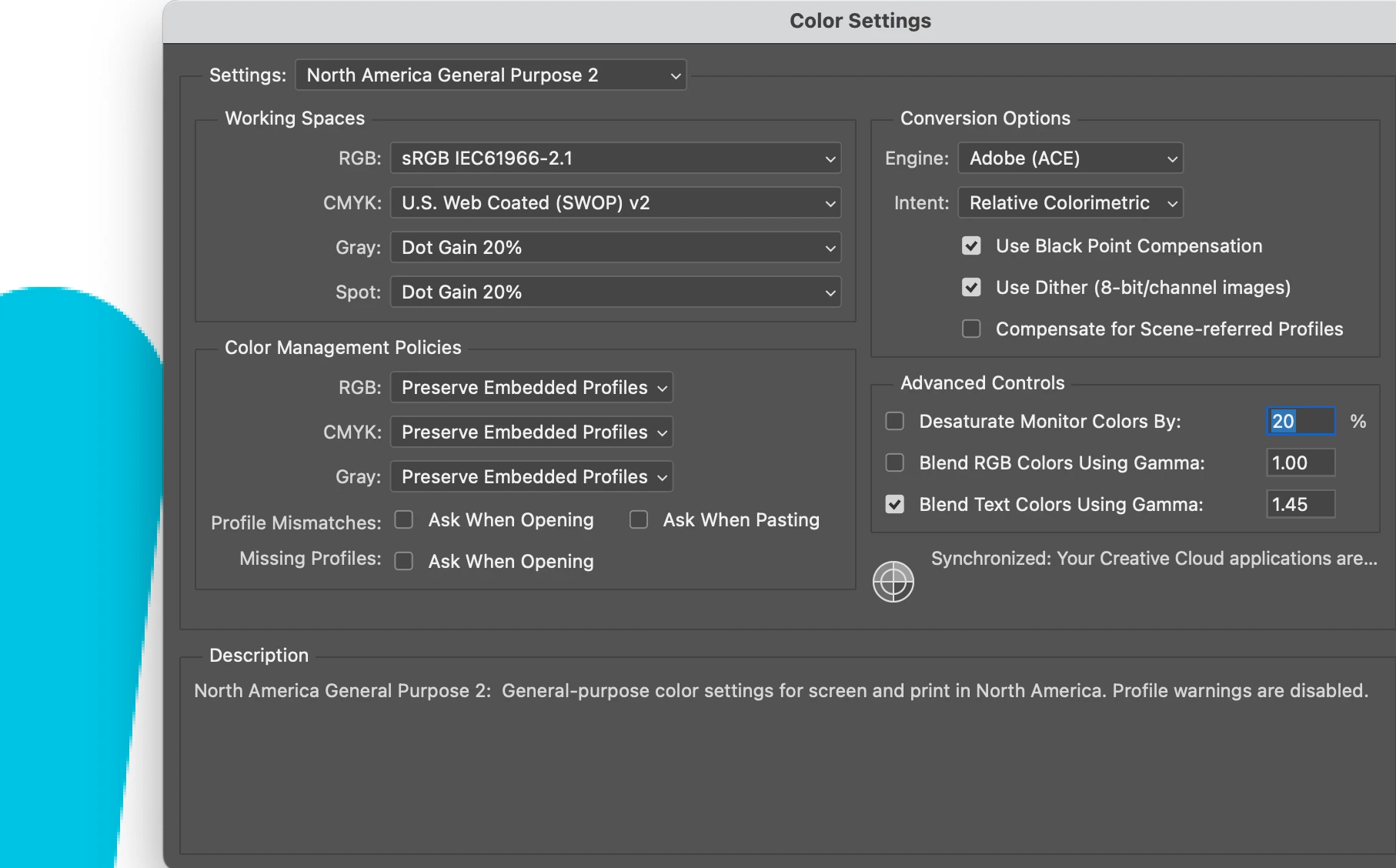Enable Blend RGB Colors Using Gamma
The image size is (1396, 868).
(x=894, y=463)
